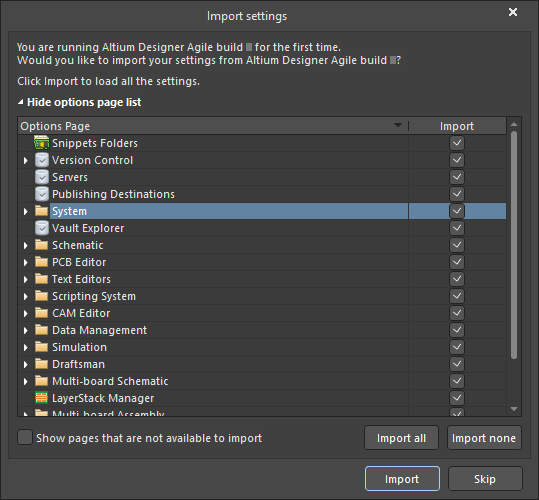The image size is (539, 500).
Task: Expand the Data Management tree node
Action: [x=25, y=331]
